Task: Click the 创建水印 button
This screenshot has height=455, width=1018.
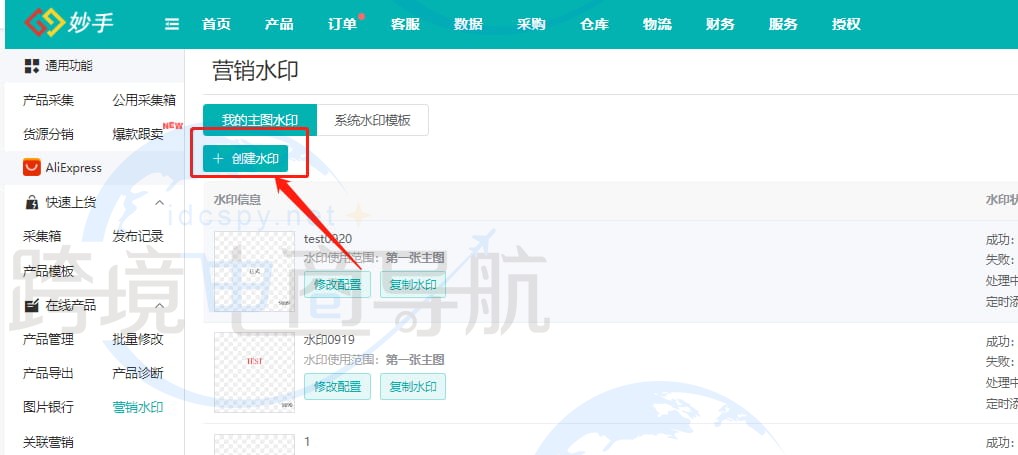Action: pyautogui.click(x=246, y=159)
